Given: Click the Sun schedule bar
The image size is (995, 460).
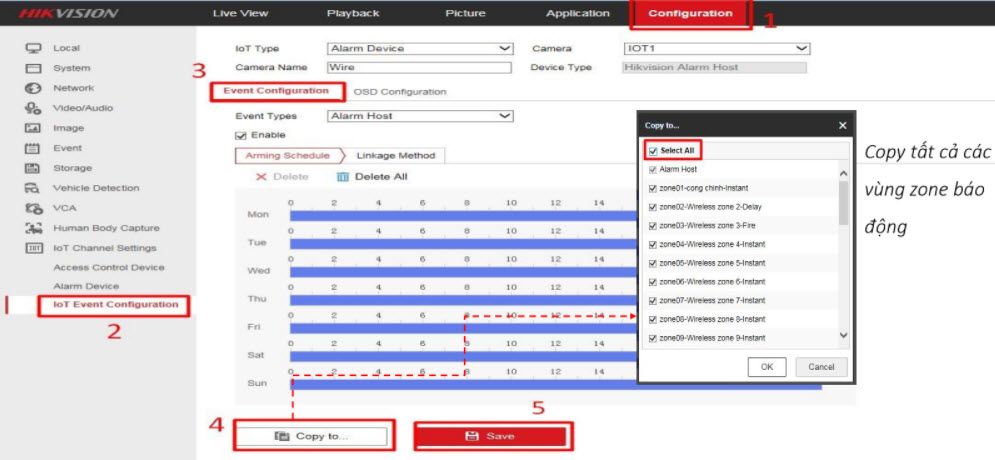Looking at the screenshot, I should point(556,384).
